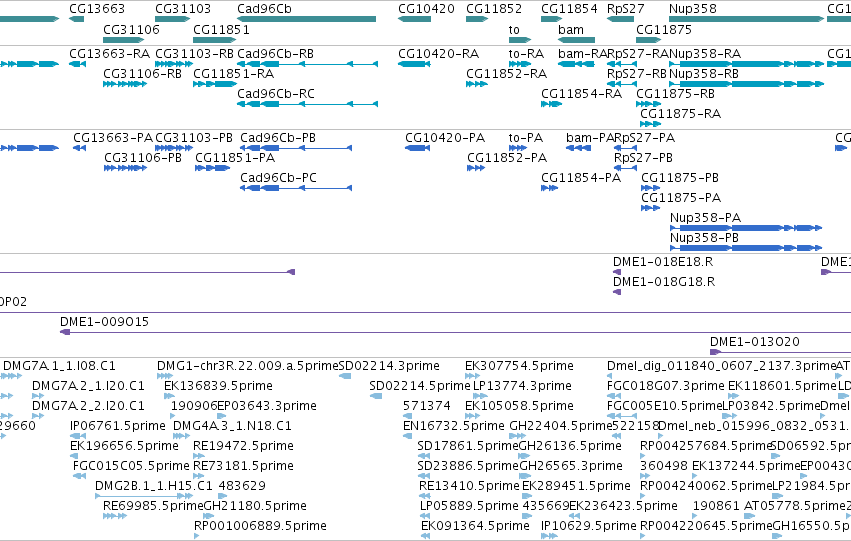Click the EK091364.5prime EST label
The width and height of the screenshot is (851, 541).
pyautogui.click(x=475, y=526)
